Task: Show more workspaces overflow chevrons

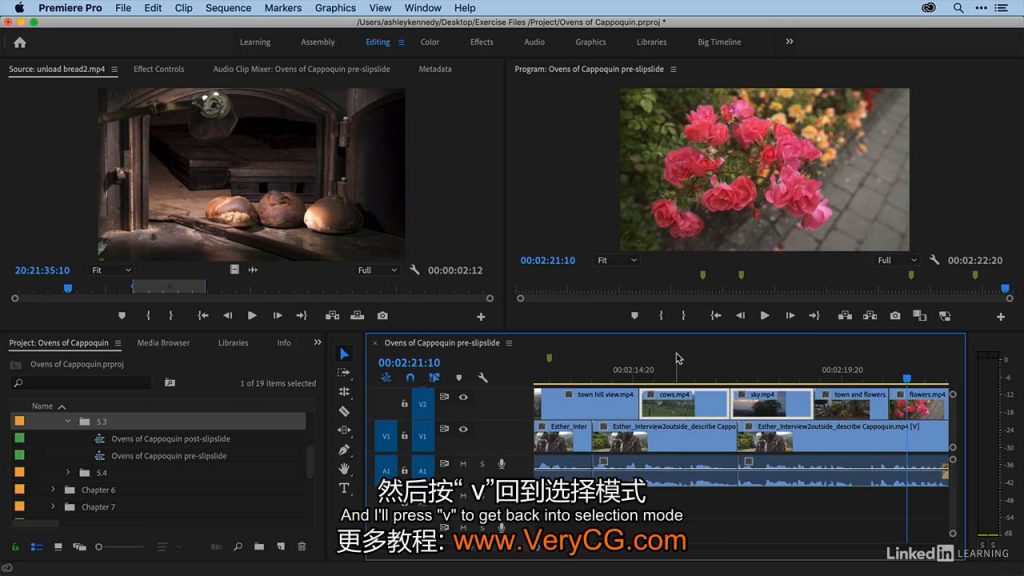Action: (790, 42)
